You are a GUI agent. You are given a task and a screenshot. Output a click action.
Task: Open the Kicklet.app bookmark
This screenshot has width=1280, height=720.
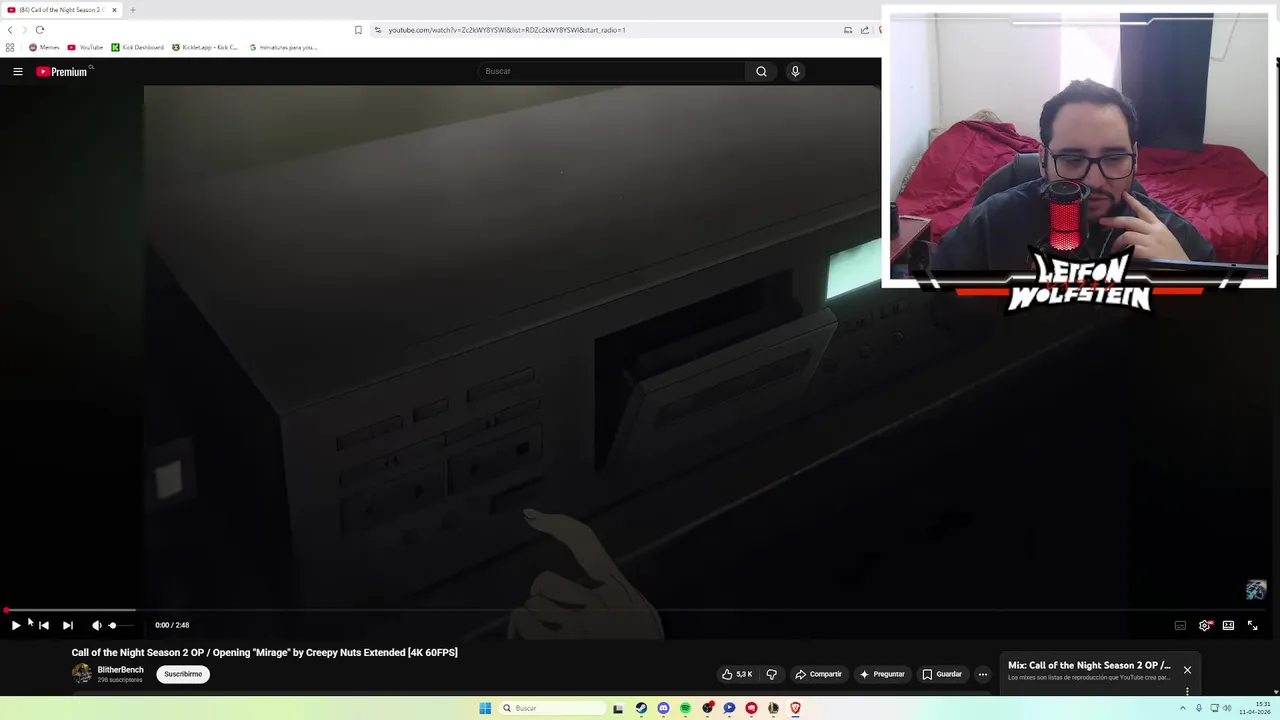click(205, 47)
